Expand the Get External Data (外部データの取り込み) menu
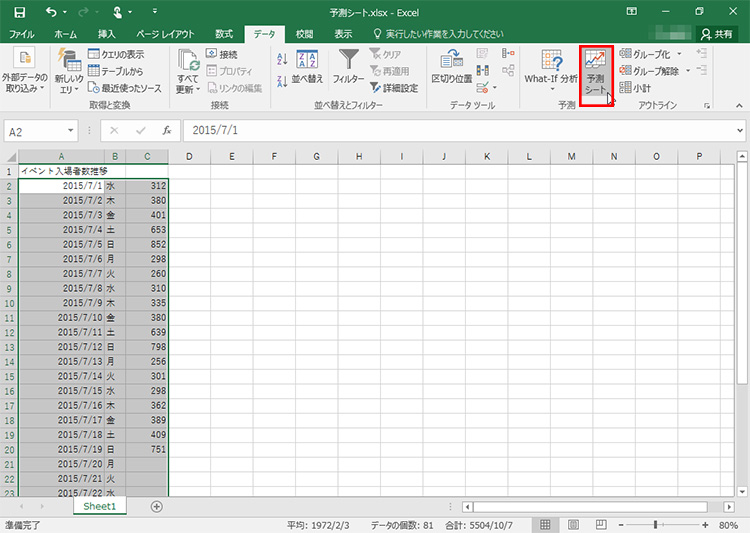Image resolution: width=750 pixels, height=533 pixels. 23,70
